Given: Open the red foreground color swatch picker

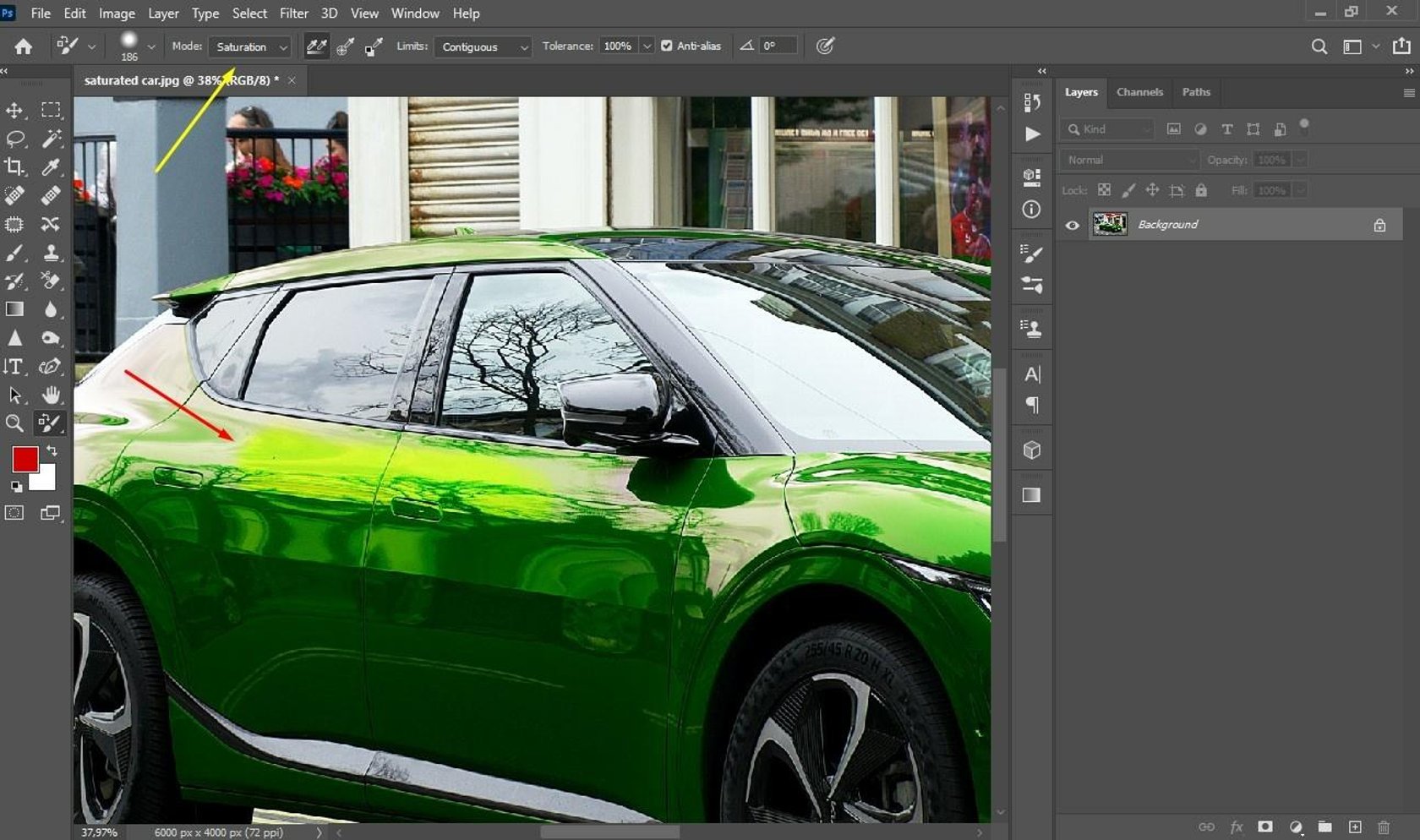Looking at the screenshot, I should pos(25,460).
